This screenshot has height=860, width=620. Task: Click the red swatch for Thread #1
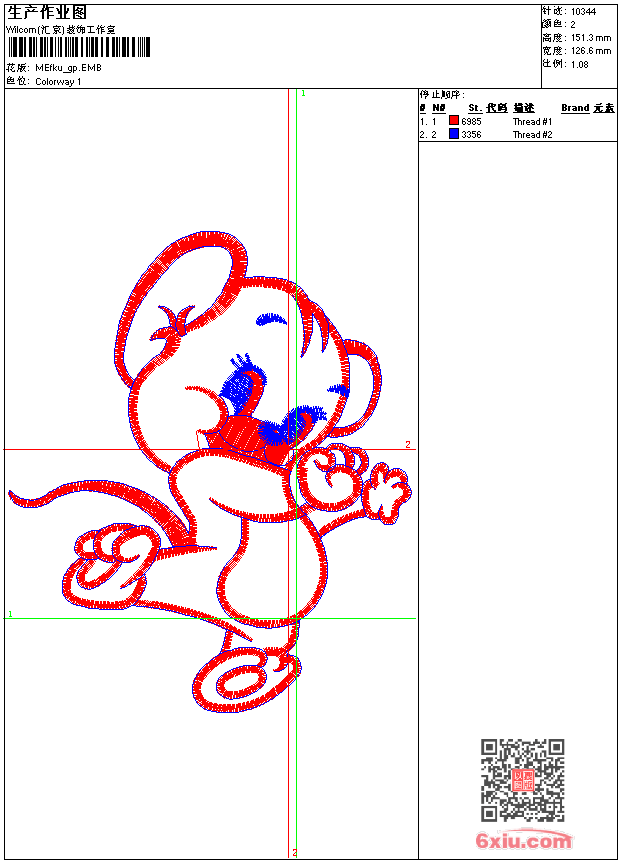click(454, 120)
